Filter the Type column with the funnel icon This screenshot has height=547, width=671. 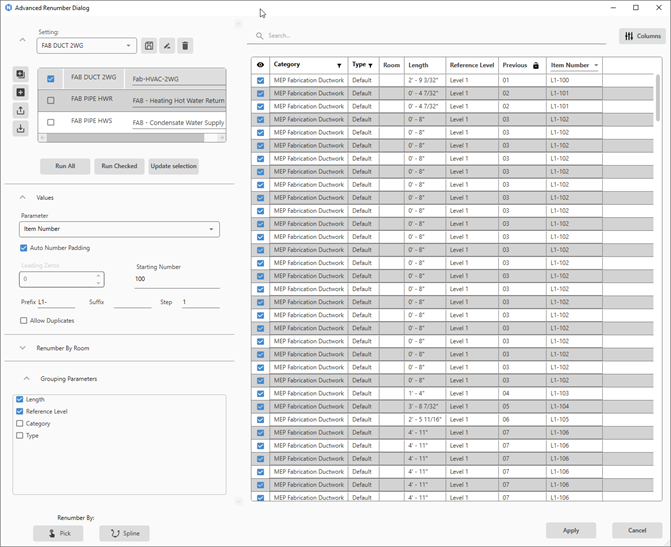click(x=370, y=65)
